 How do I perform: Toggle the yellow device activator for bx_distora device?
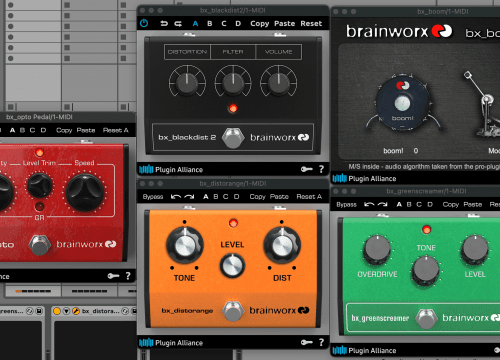[x=57, y=311]
